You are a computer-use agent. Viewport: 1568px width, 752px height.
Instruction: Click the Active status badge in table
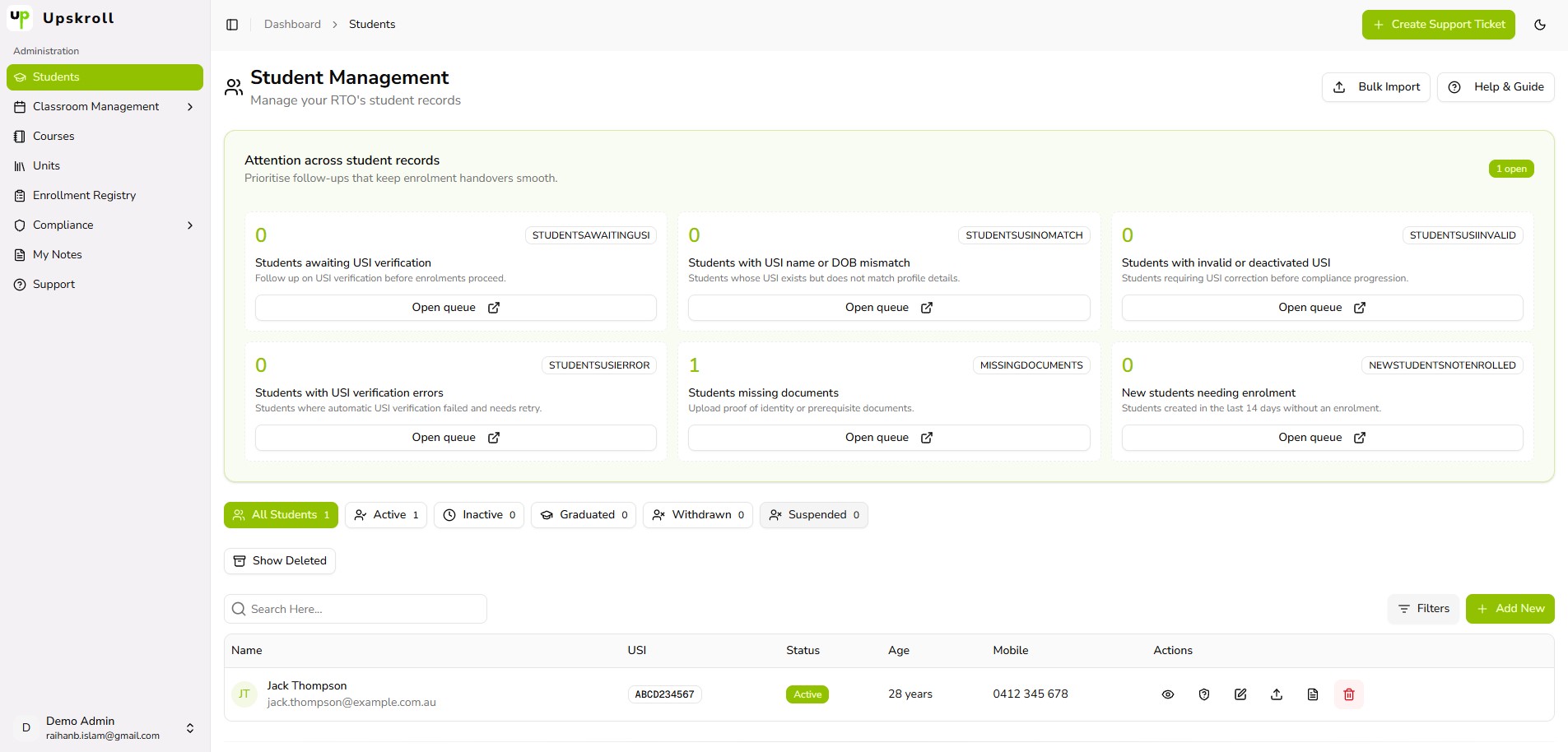pos(807,694)
